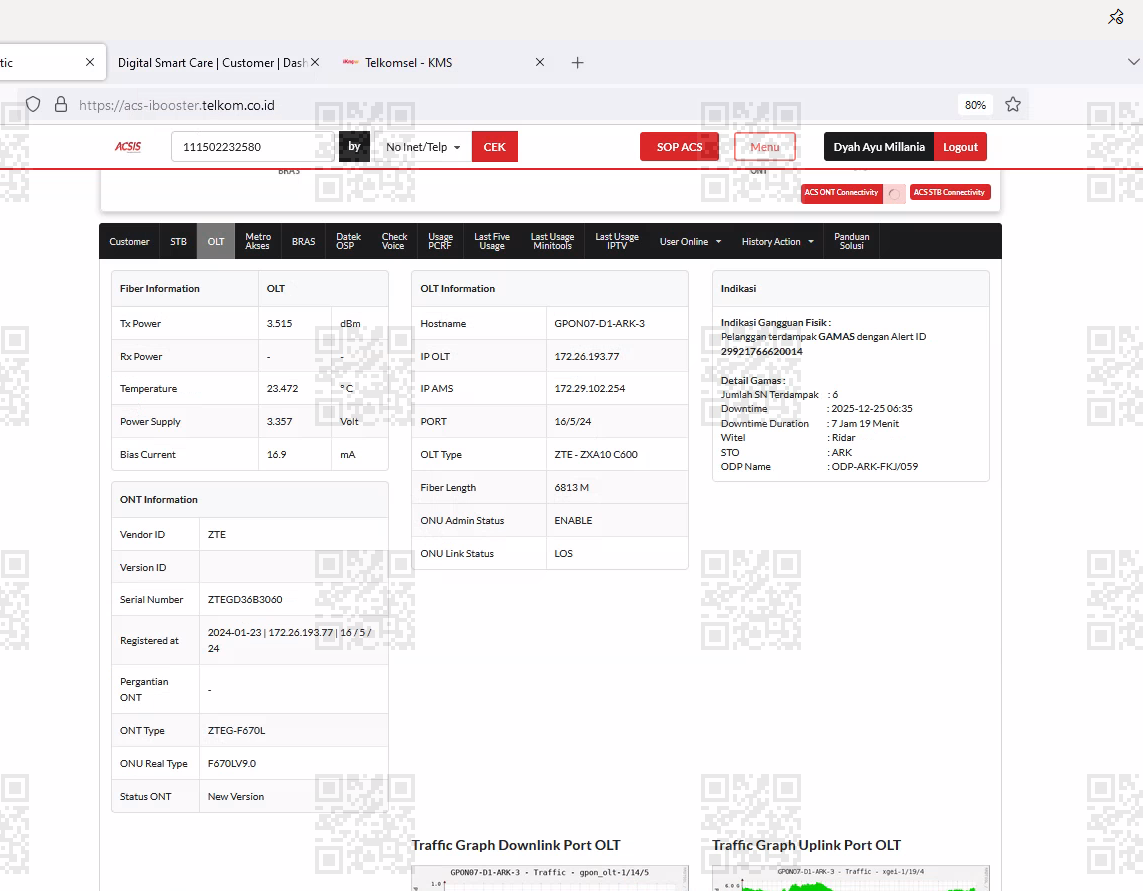Select Tx Power value 3.515

[279, 324]
